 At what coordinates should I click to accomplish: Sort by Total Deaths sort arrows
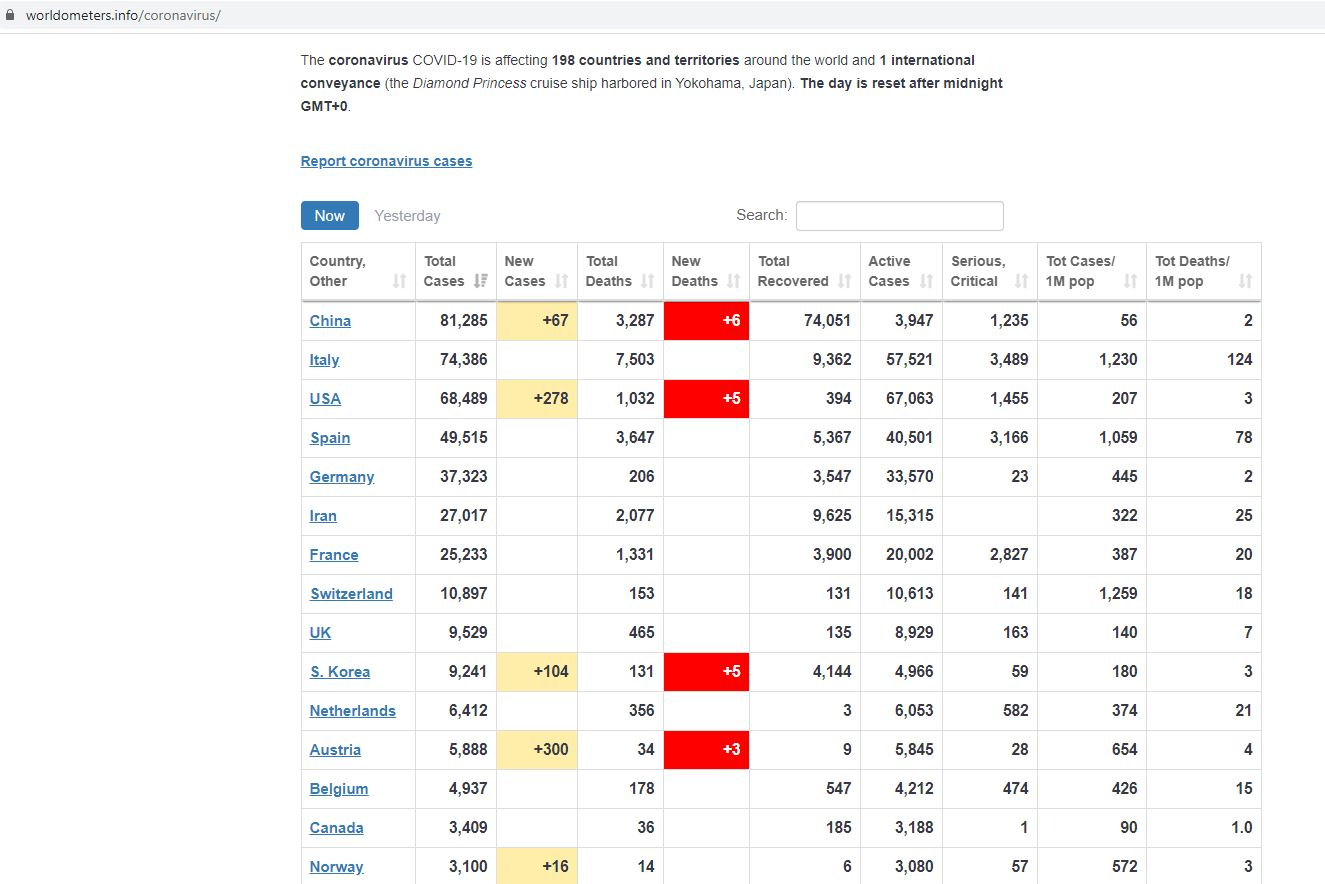pyautogui.click(x=647, y=281)
